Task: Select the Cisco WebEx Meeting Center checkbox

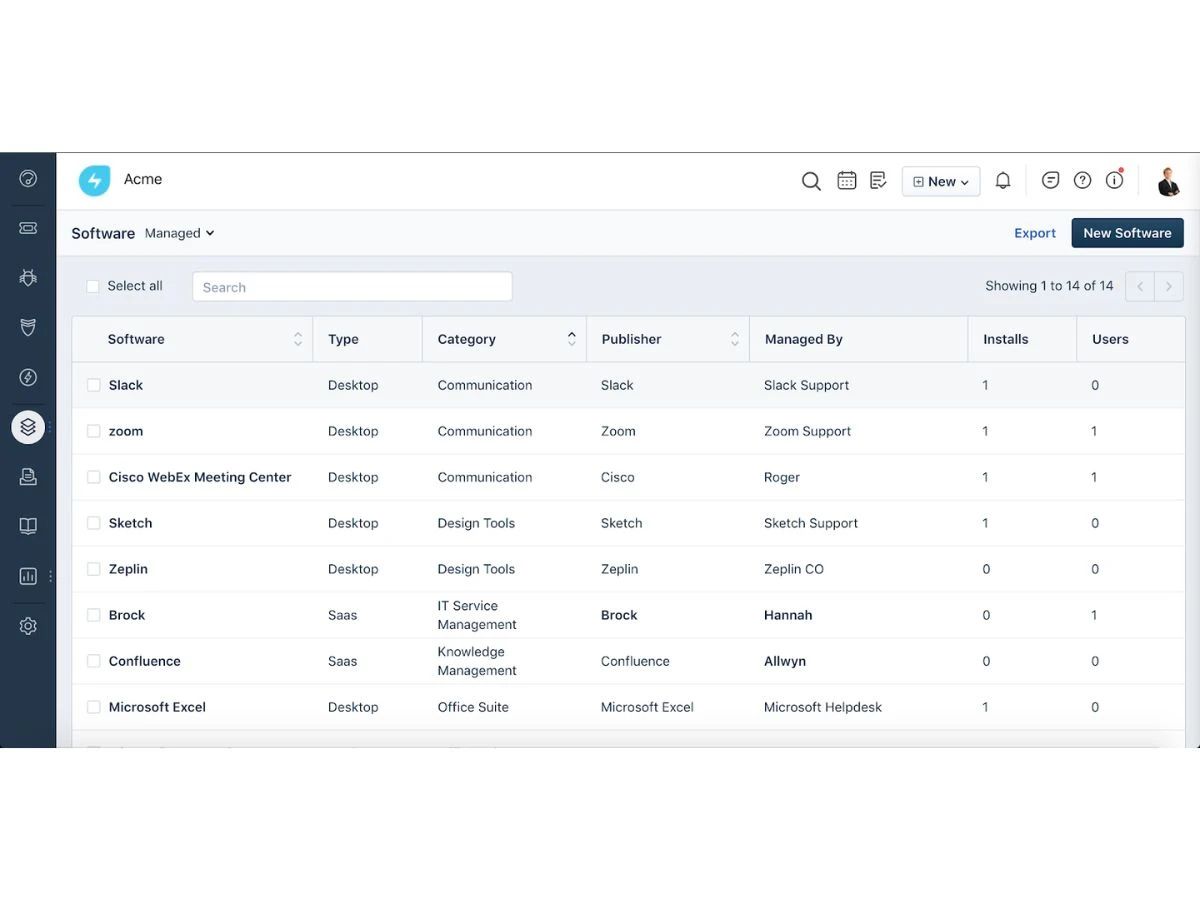Action: pos(94,477)
